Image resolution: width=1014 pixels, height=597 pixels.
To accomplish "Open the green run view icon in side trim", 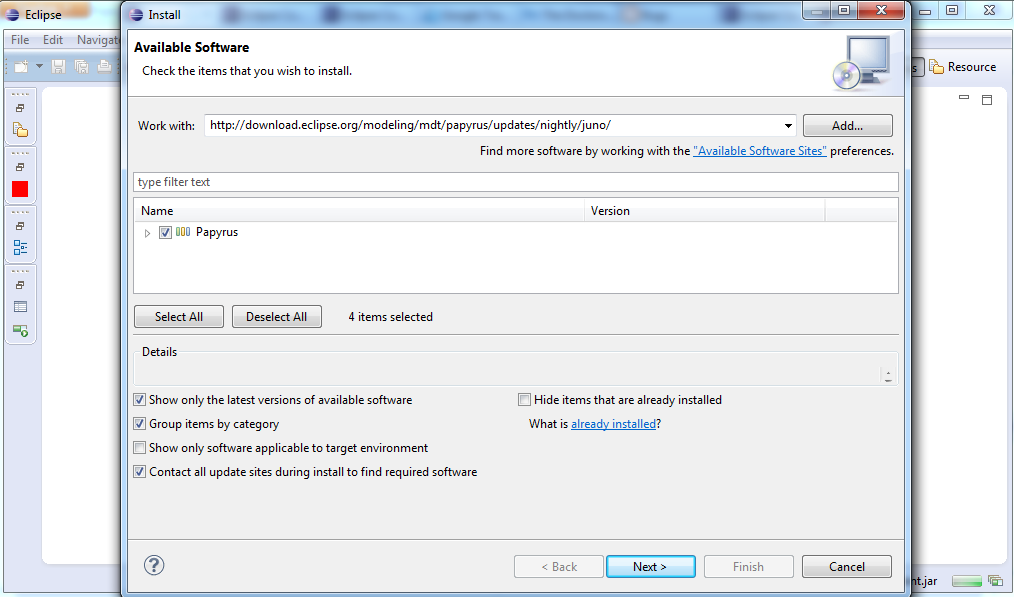I will point(20,331).
